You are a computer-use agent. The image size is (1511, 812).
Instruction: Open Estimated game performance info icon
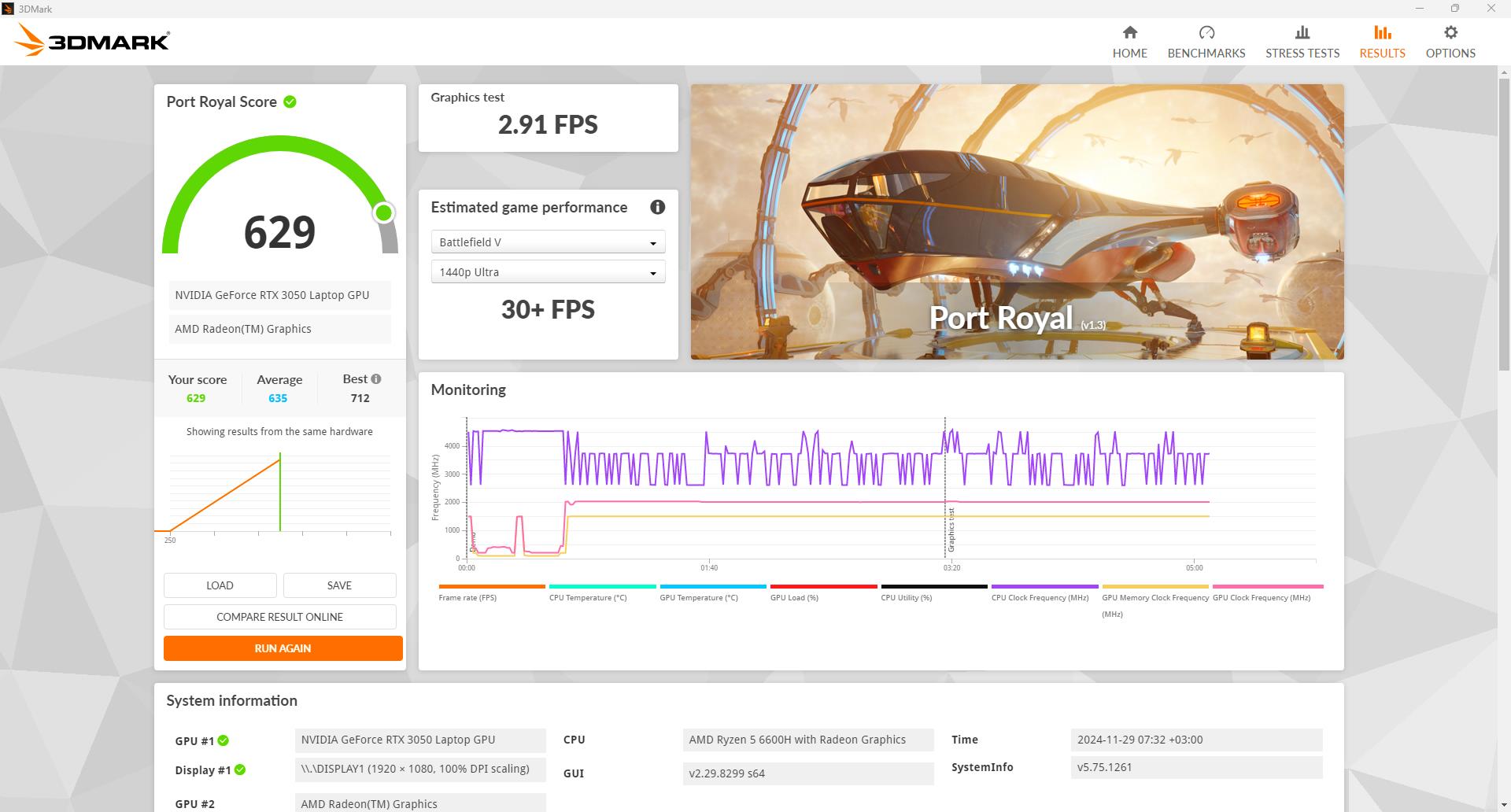(x=657, y=207)
